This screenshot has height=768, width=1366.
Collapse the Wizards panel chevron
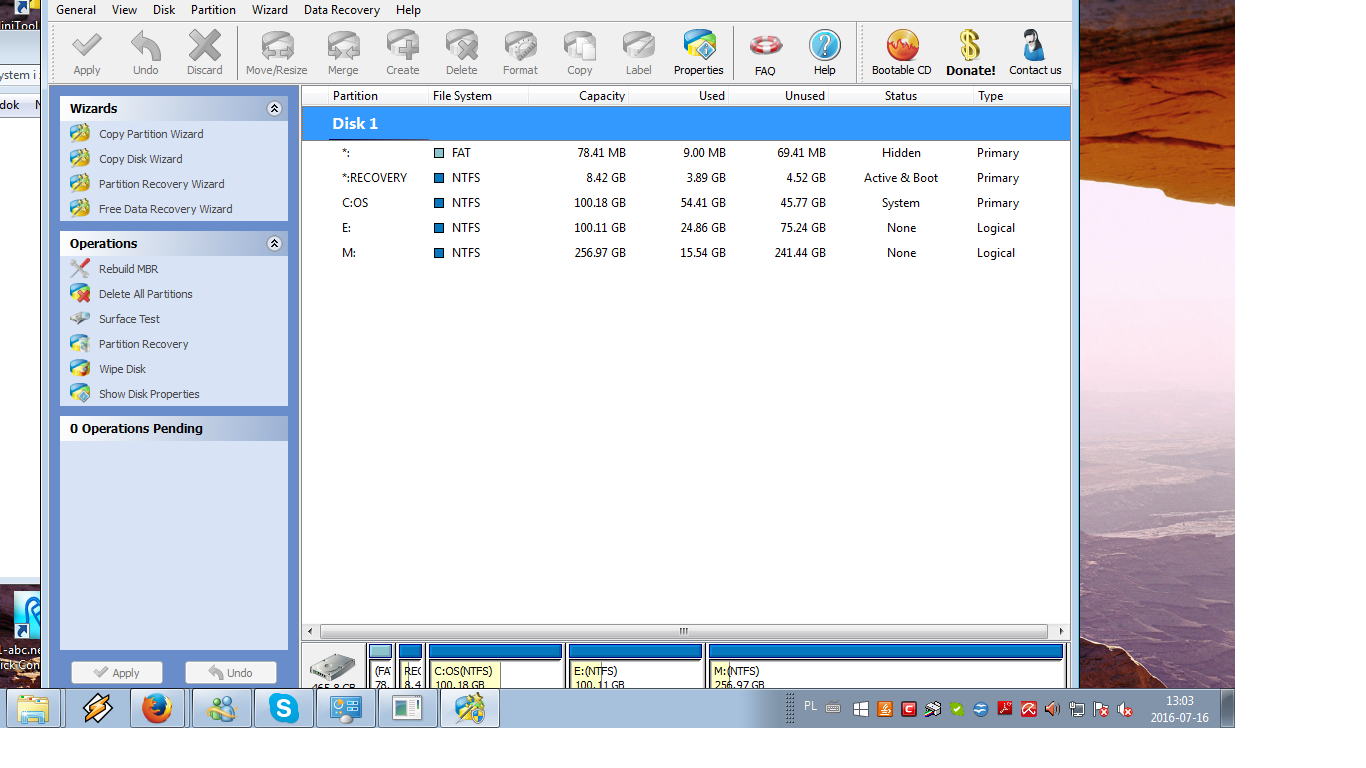[x=274, y=109]
